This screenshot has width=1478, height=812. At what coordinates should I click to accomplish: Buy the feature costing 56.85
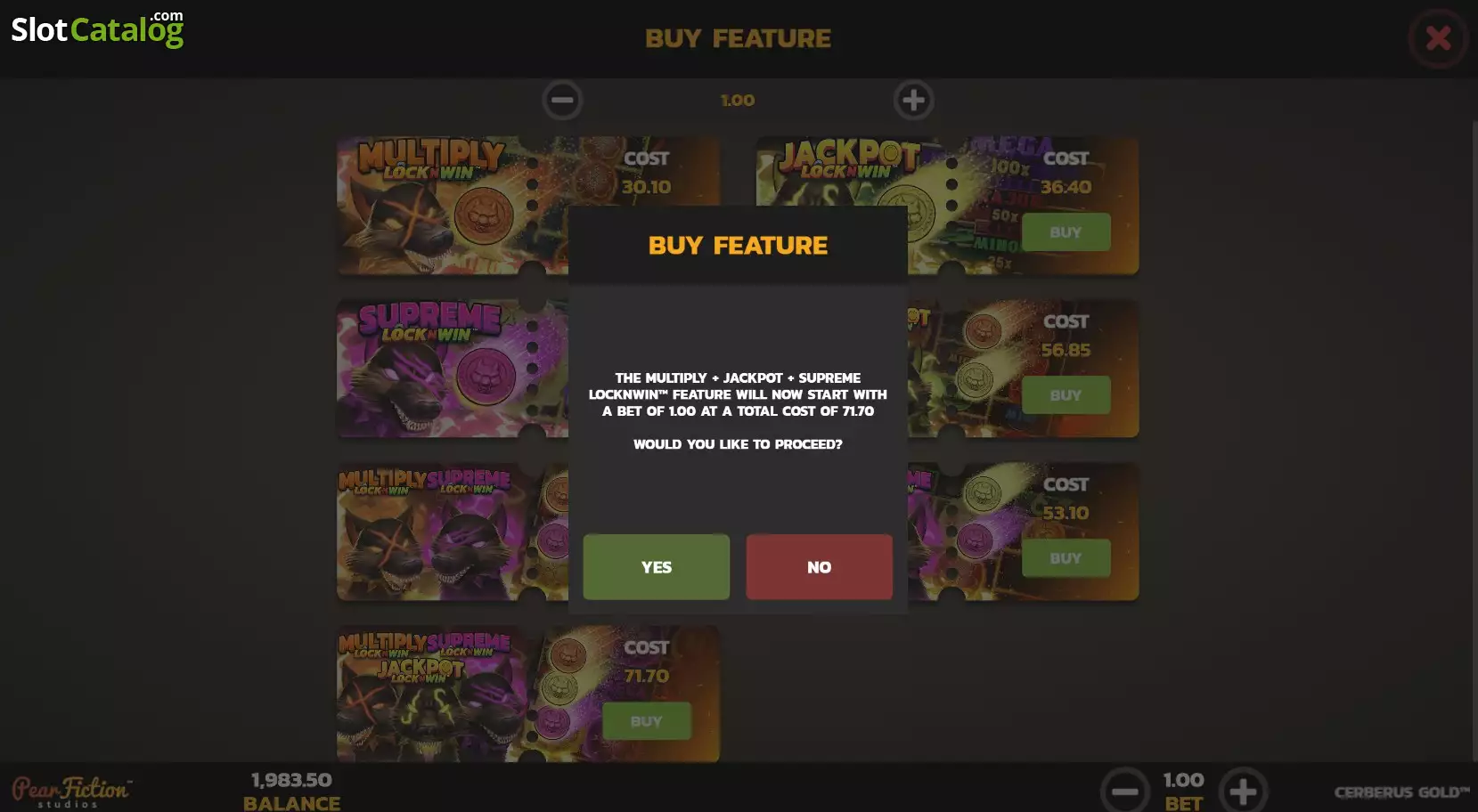point(1066,394)
